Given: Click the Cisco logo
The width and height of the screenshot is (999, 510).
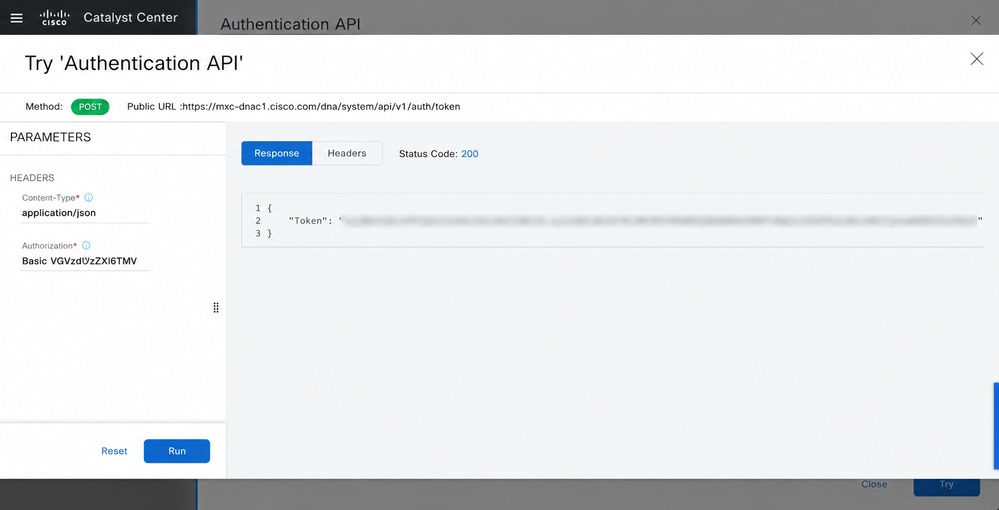Looking at the screenshot, I should coord(54,17).
